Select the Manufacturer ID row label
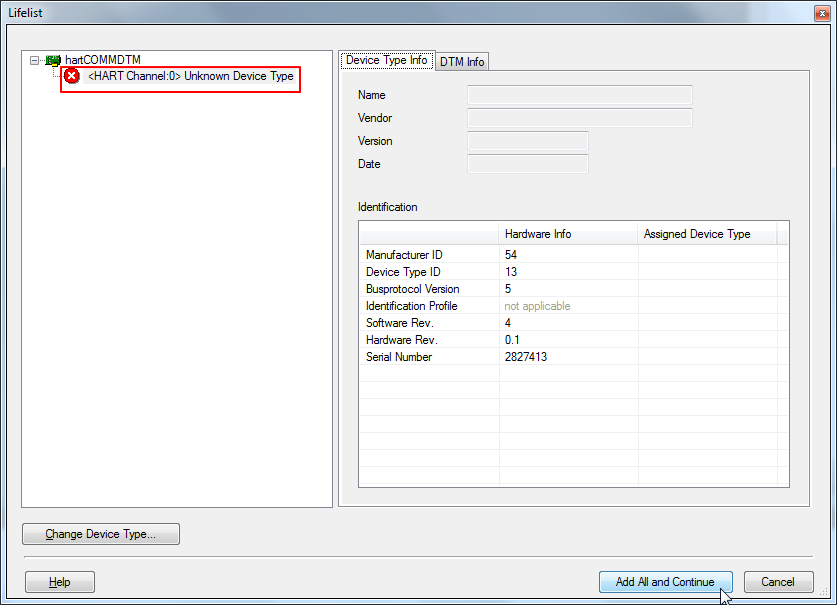The height and width of the screenshot is (605, 837). (x=404, y=255)
